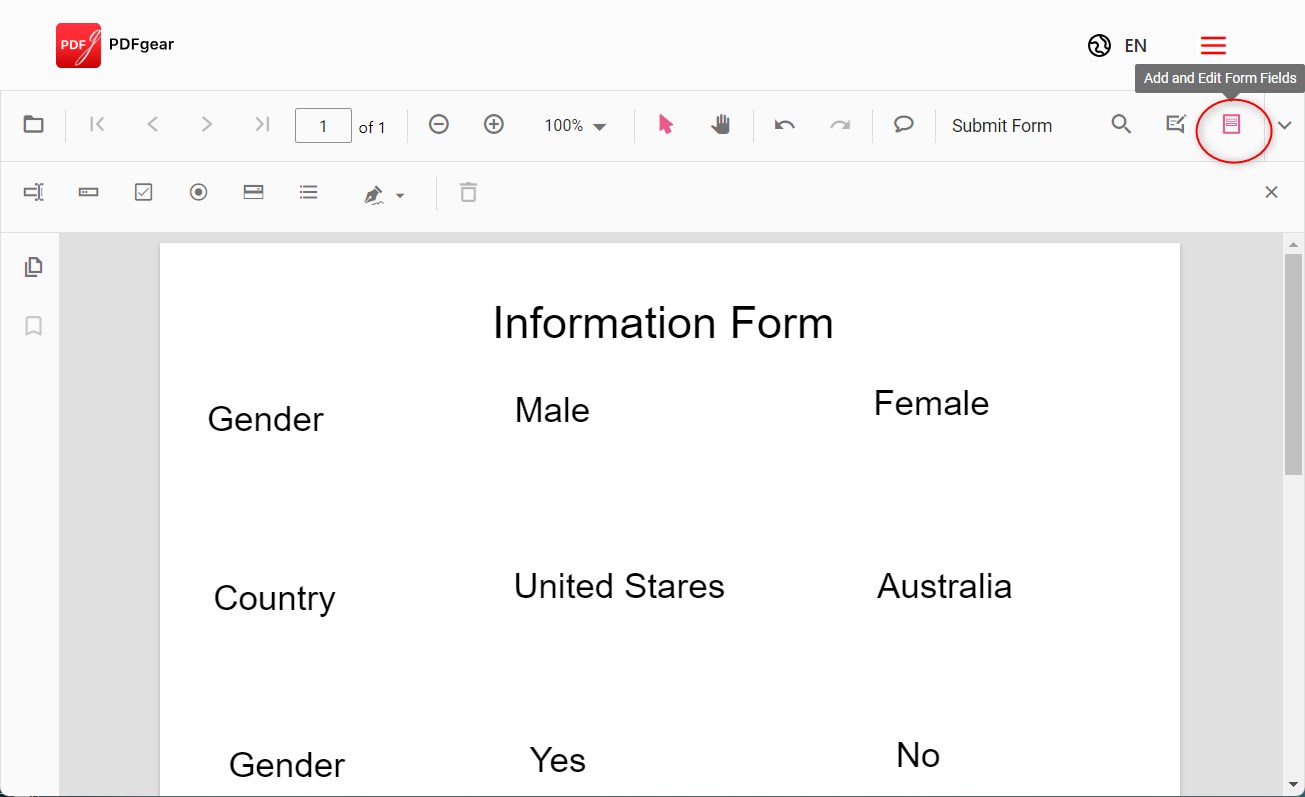
Task: Toggle Add and Edit Form Fields
Action: tap(1232, 124)
